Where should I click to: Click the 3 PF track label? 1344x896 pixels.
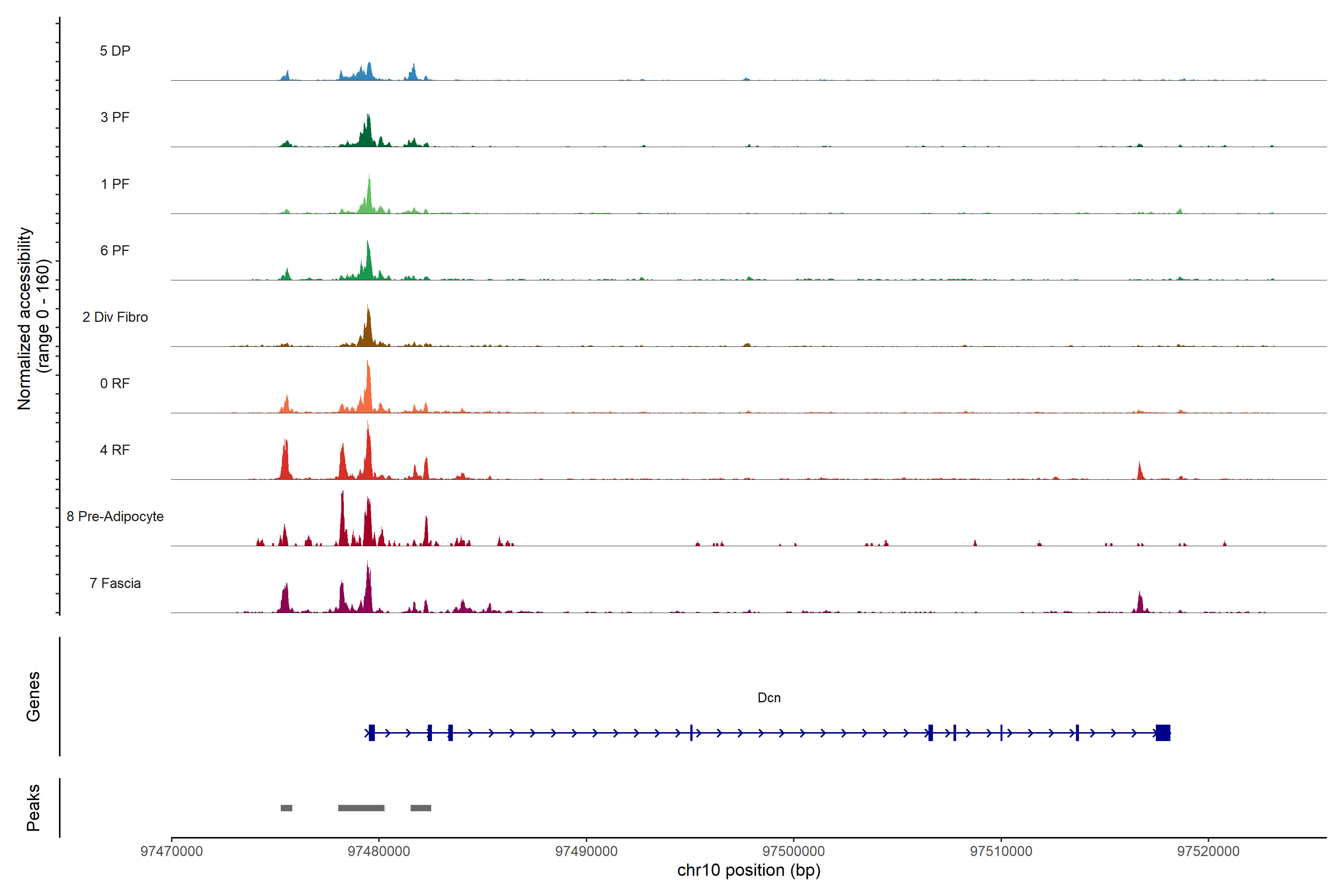click(115, 117)
